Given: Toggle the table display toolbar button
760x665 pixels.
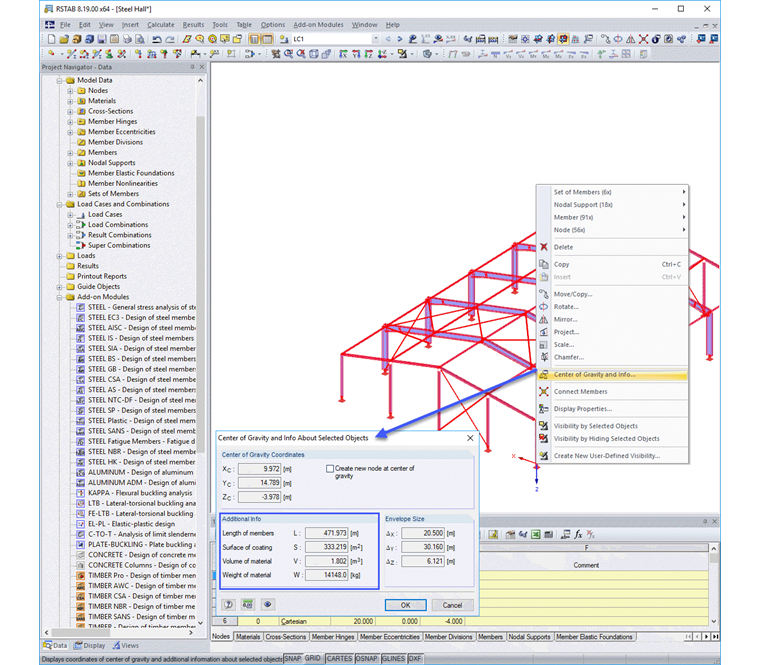Looking at the screenshot, I should [x=267, y=39].
